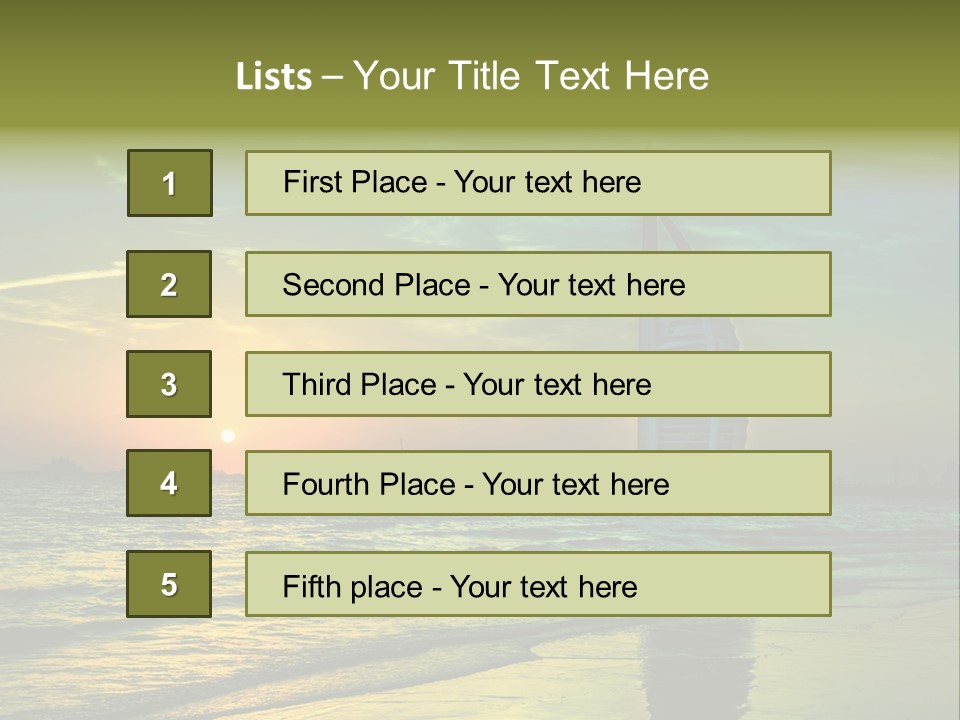The width and height of the screenshot is (960, 720).
Task: Click the word 'Fifth' in list item five
Action: pyautogui.click(x=312, y=586)
